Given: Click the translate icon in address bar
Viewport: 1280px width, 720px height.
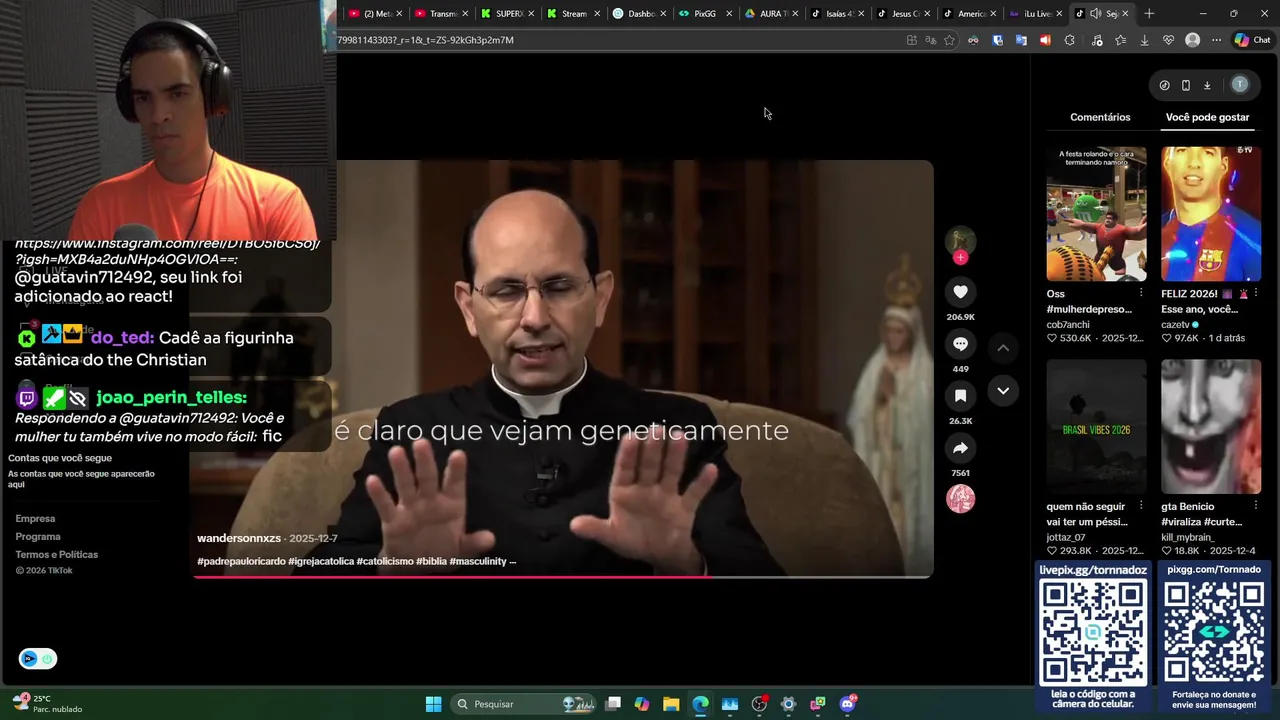Looking at the screenshot, I should [930, 40].
